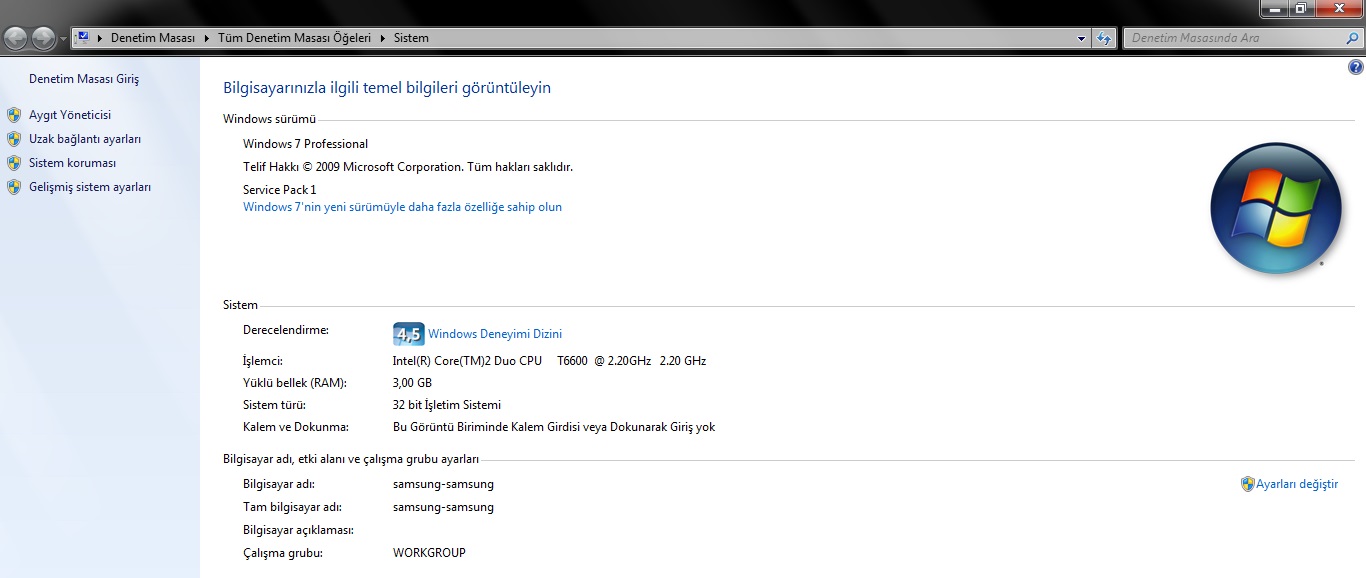Click shield icon beside Aygıt Yöneticisi
This screenshot has width=1366, height=578.
click(13, 115)
